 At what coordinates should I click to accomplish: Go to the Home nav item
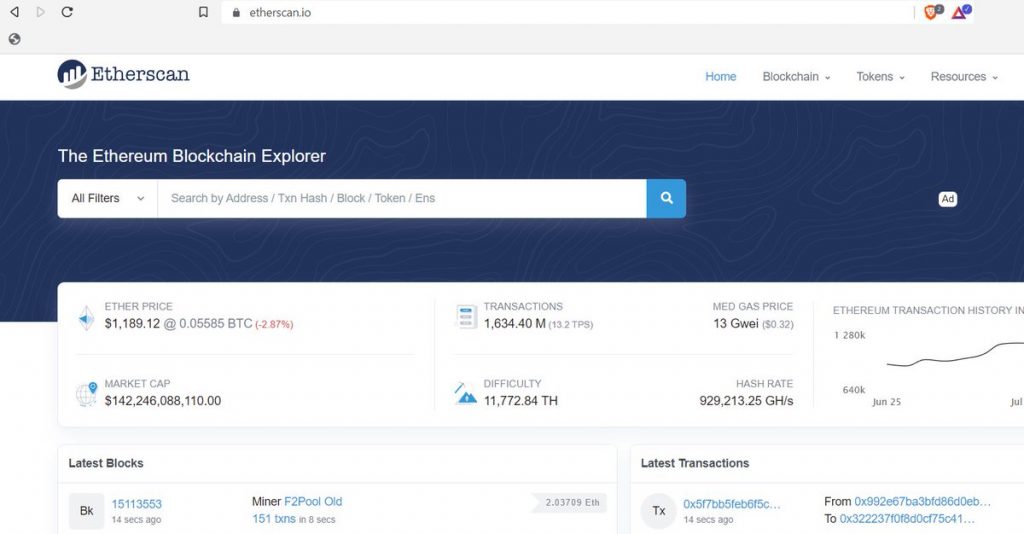click(720, 76)
